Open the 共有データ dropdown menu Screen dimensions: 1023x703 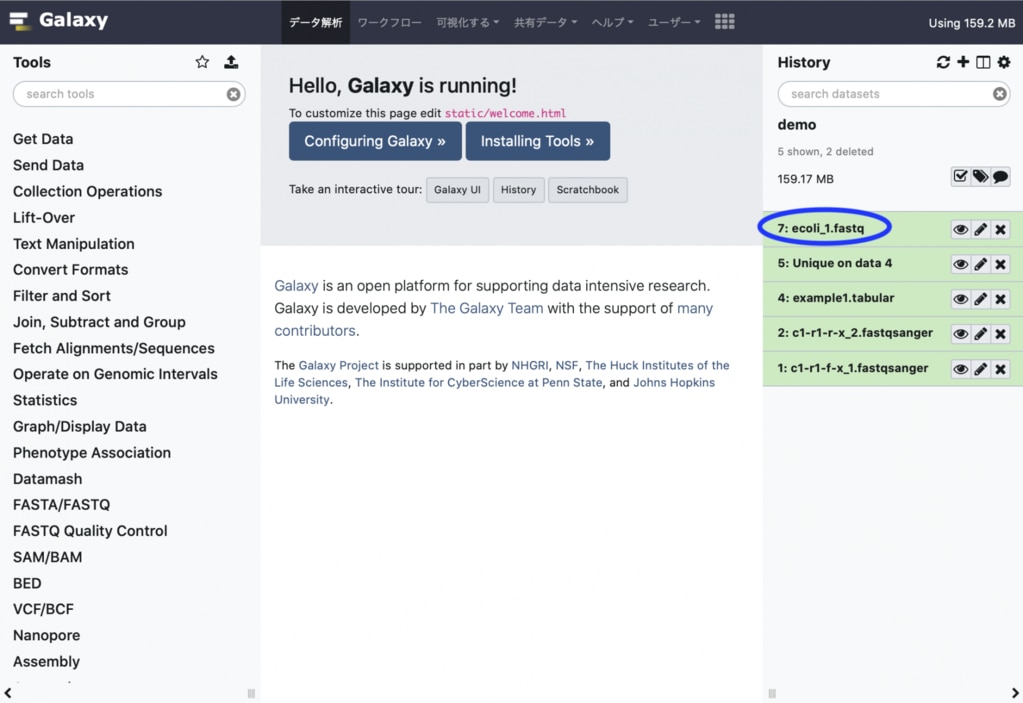tap(545, 22)
